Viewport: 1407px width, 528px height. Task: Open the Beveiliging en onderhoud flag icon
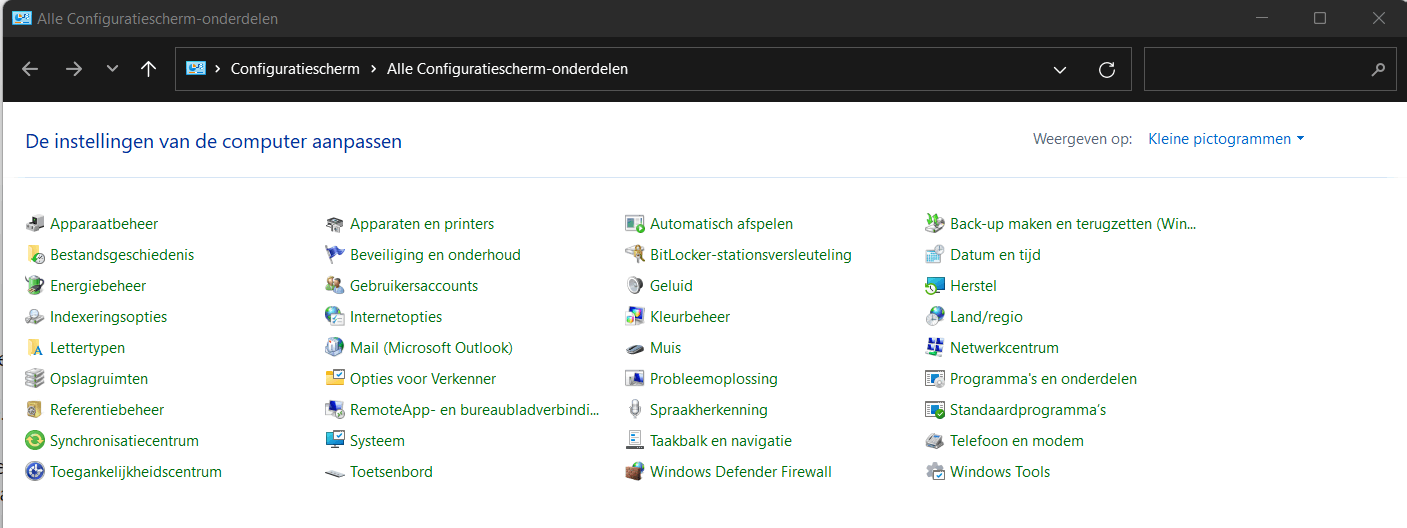pos(335,255)
